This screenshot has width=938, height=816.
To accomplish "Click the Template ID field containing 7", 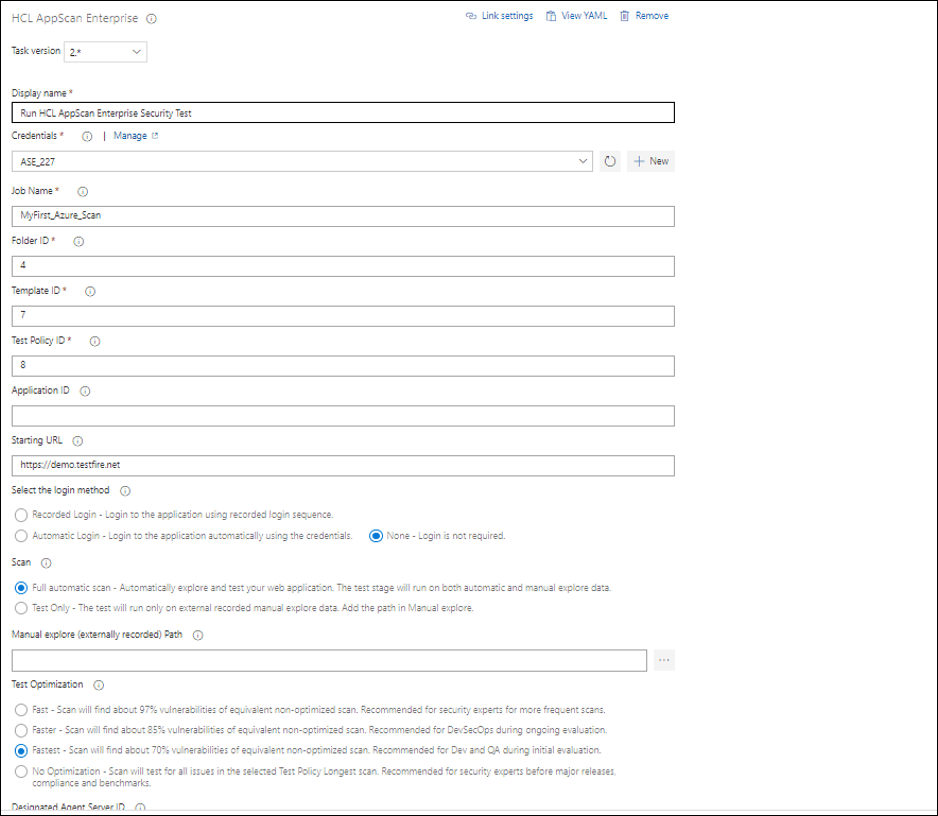I will pyautogui.click(x=343, y=316).
